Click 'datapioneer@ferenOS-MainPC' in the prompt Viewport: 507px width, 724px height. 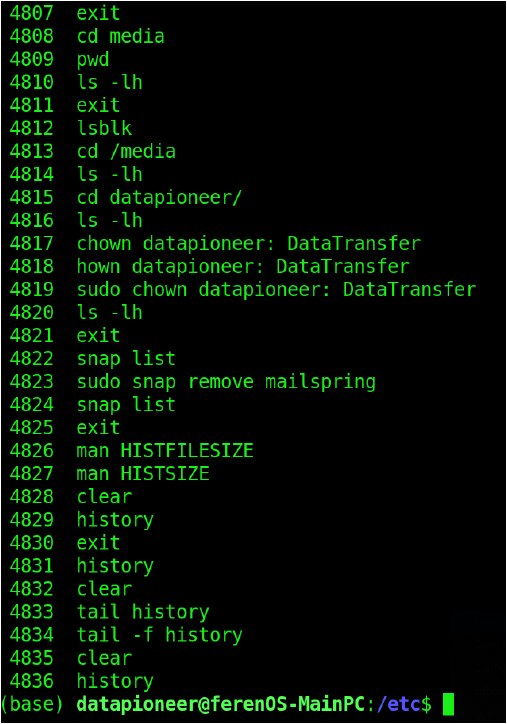(221, 704)
